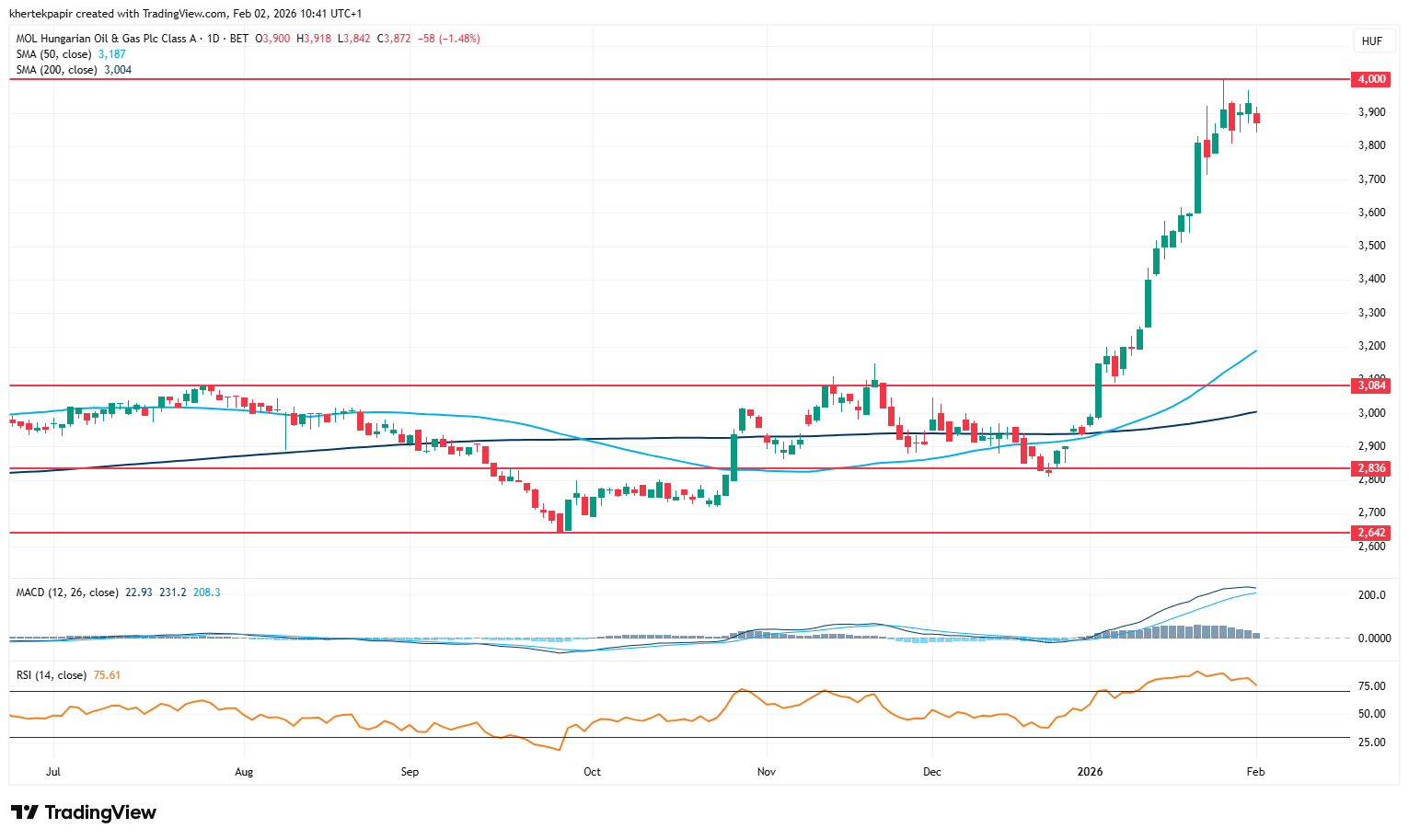The width and height of the screenshot is (1409, 840).
Task: Select the Feb label on time axis
Action: (x=1255, y=772)
